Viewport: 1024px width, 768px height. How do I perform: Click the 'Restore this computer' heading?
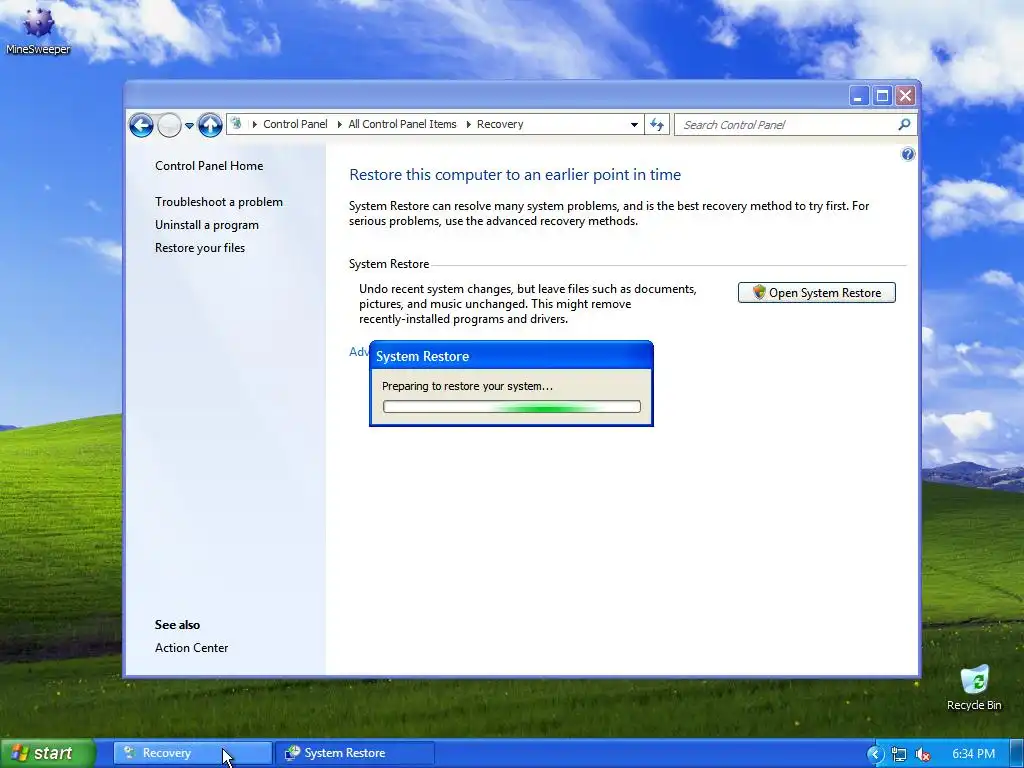tap(515, 174)
